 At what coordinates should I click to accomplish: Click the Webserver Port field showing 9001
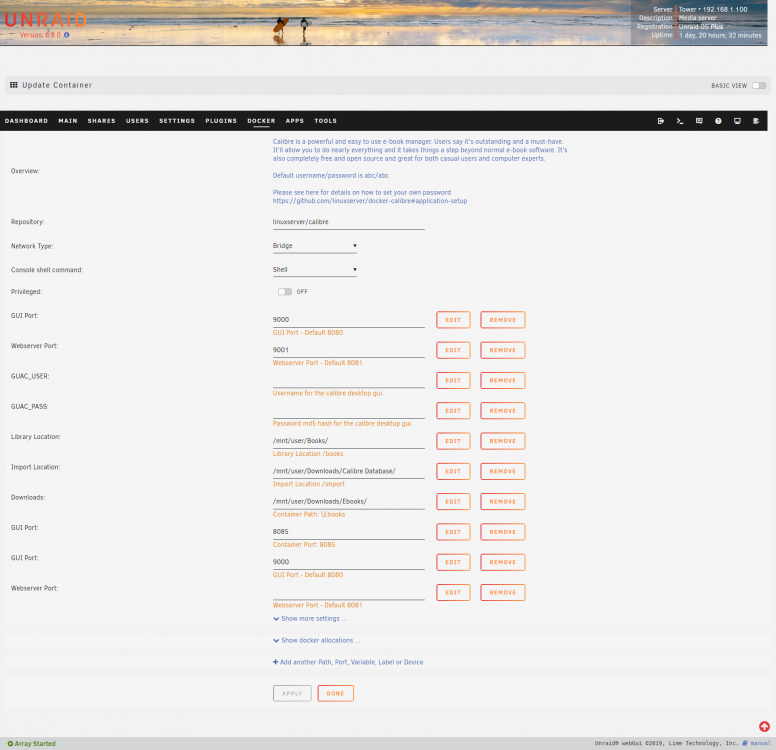click(348, 350)
